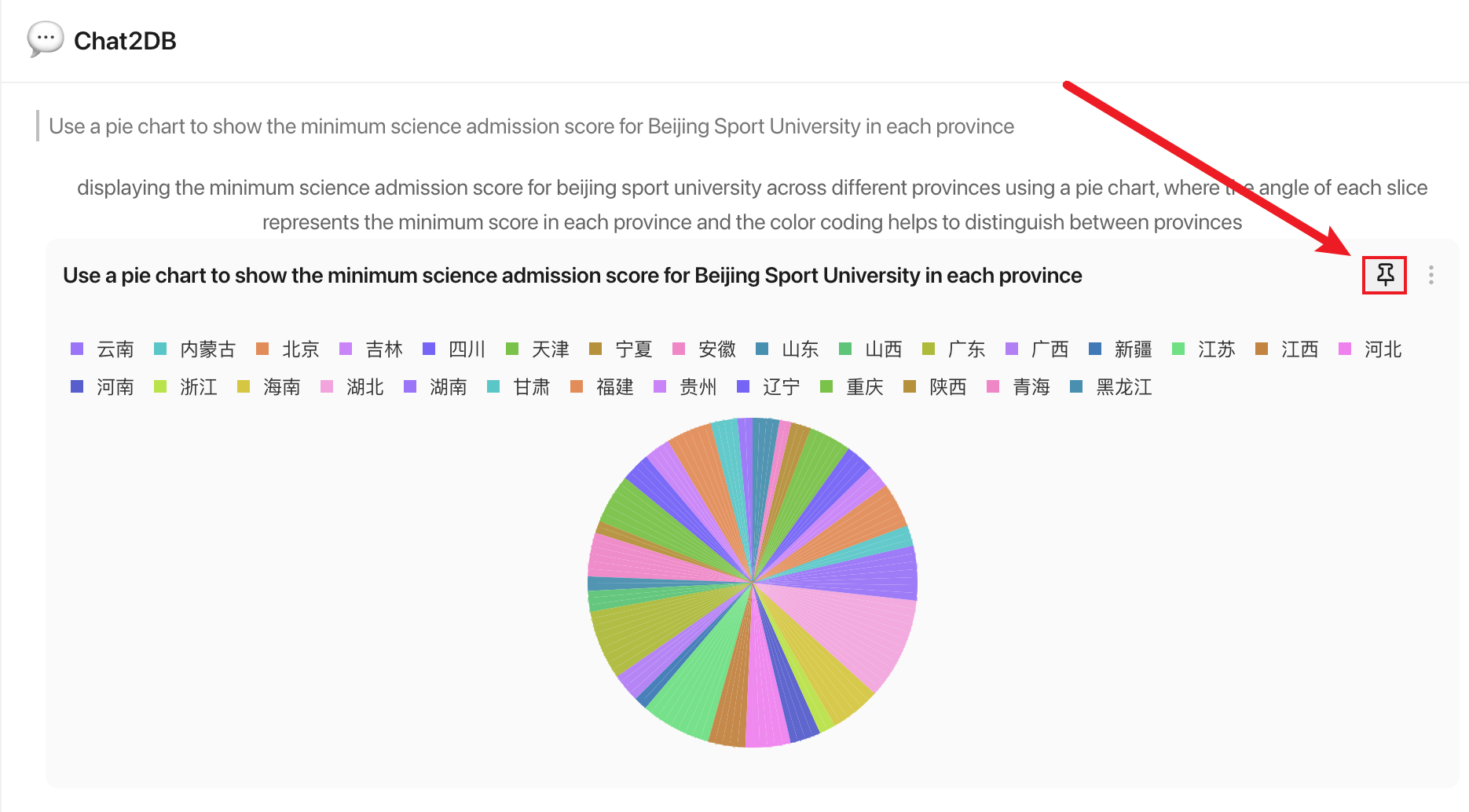The height and width of the screenshot is (812, 1469).
Task: Toggle the 黑龙江 legend item
Action: click(x=1111, y=386)
